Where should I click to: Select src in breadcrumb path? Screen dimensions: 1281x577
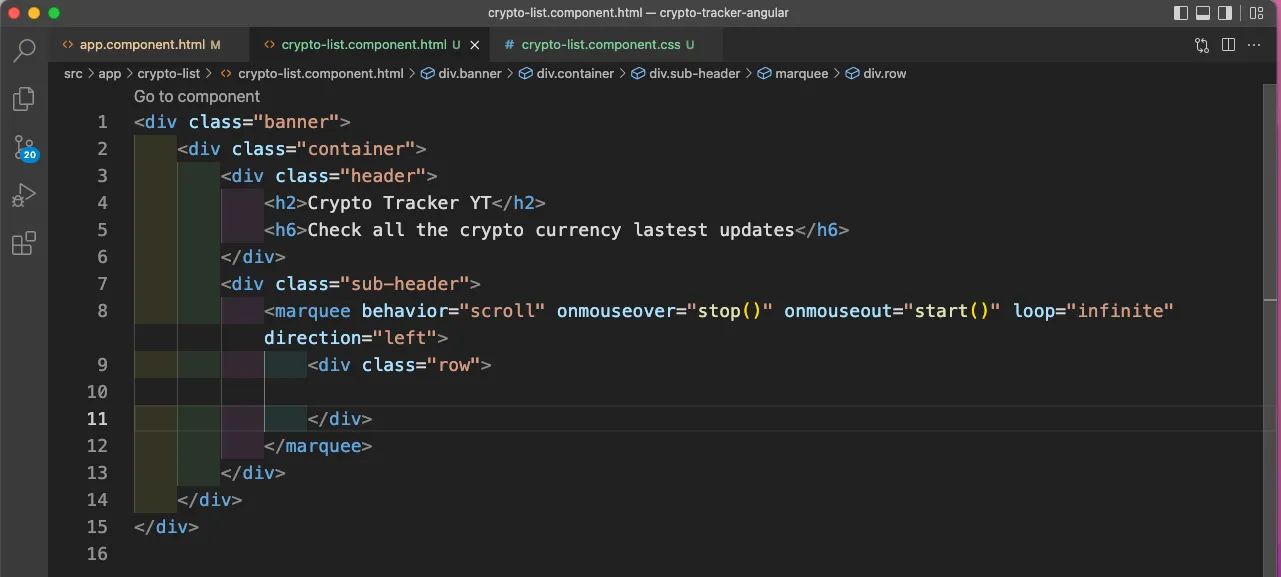tap(74, 73)
